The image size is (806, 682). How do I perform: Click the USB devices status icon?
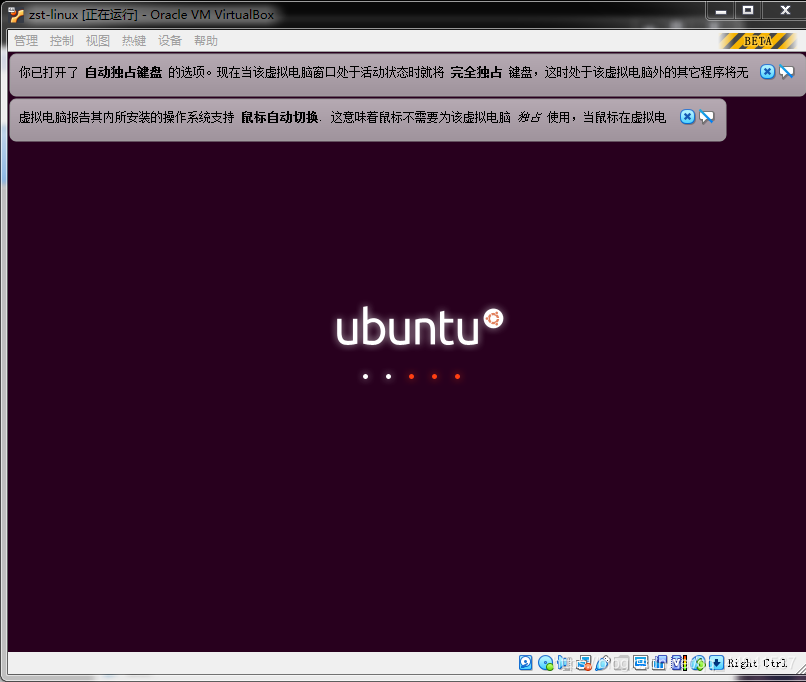point(602,663)
